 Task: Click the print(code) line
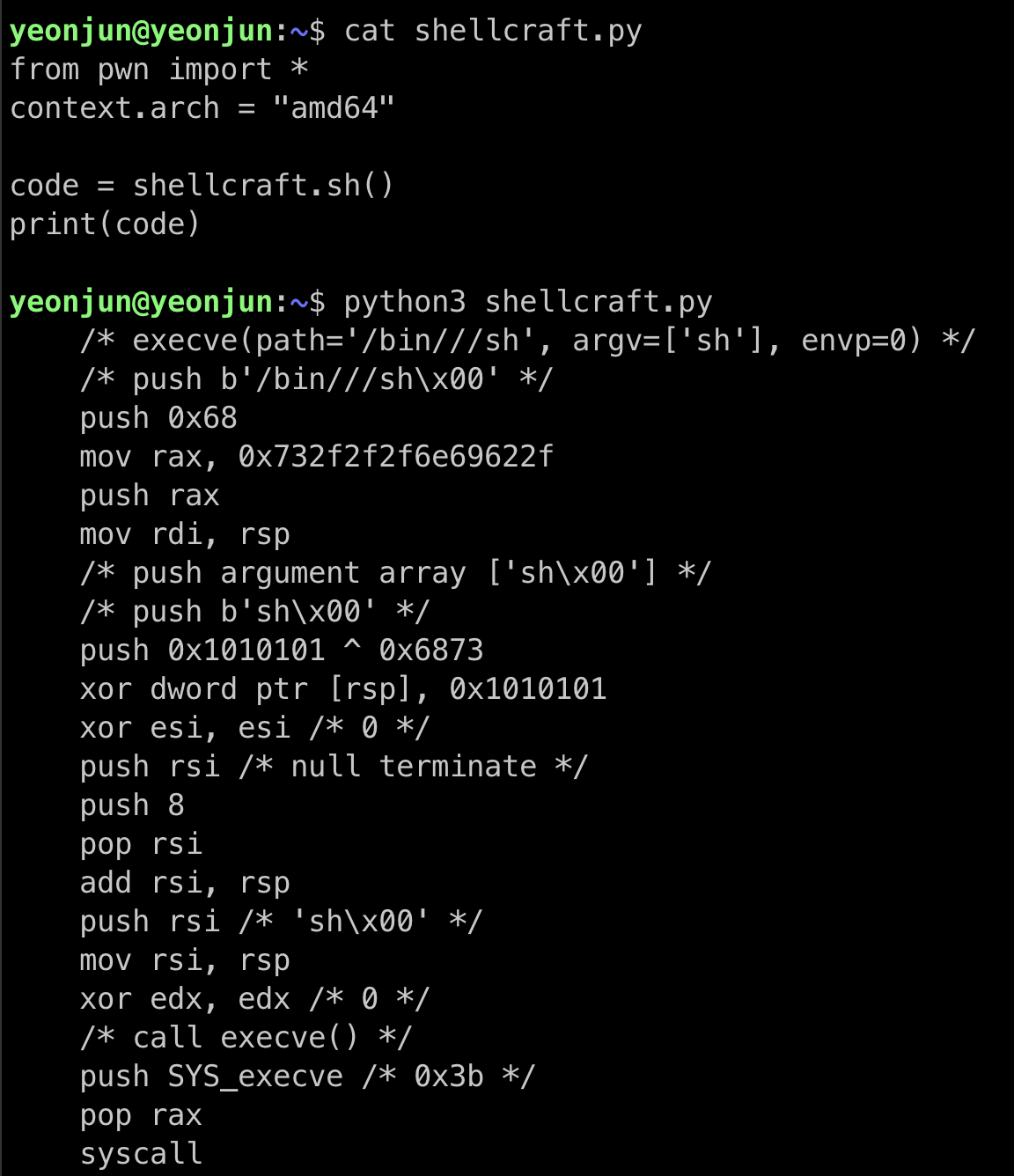(105, 224)
